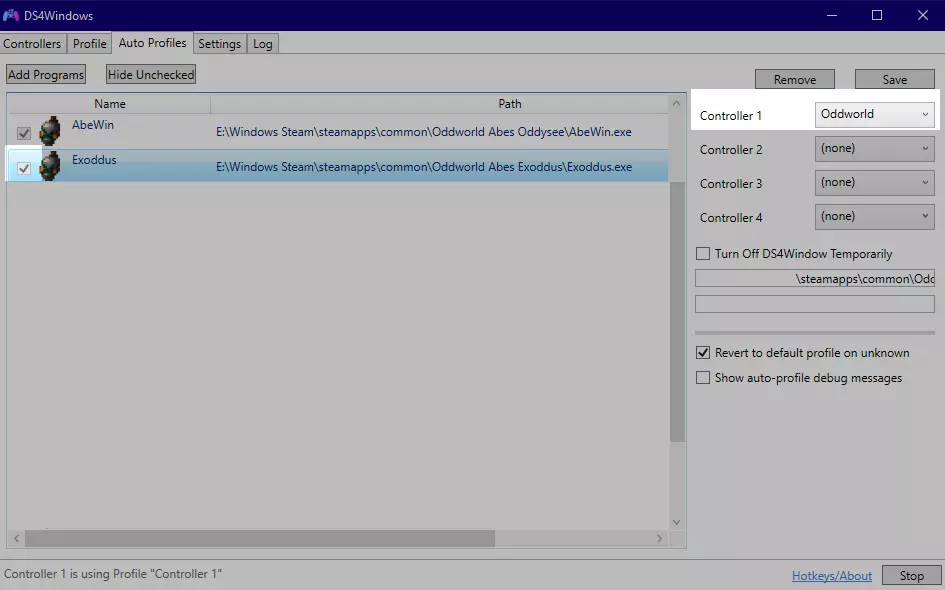The image size is (945, 590).
Task: Click the empty field below the path
Action: tap(815, 304)
